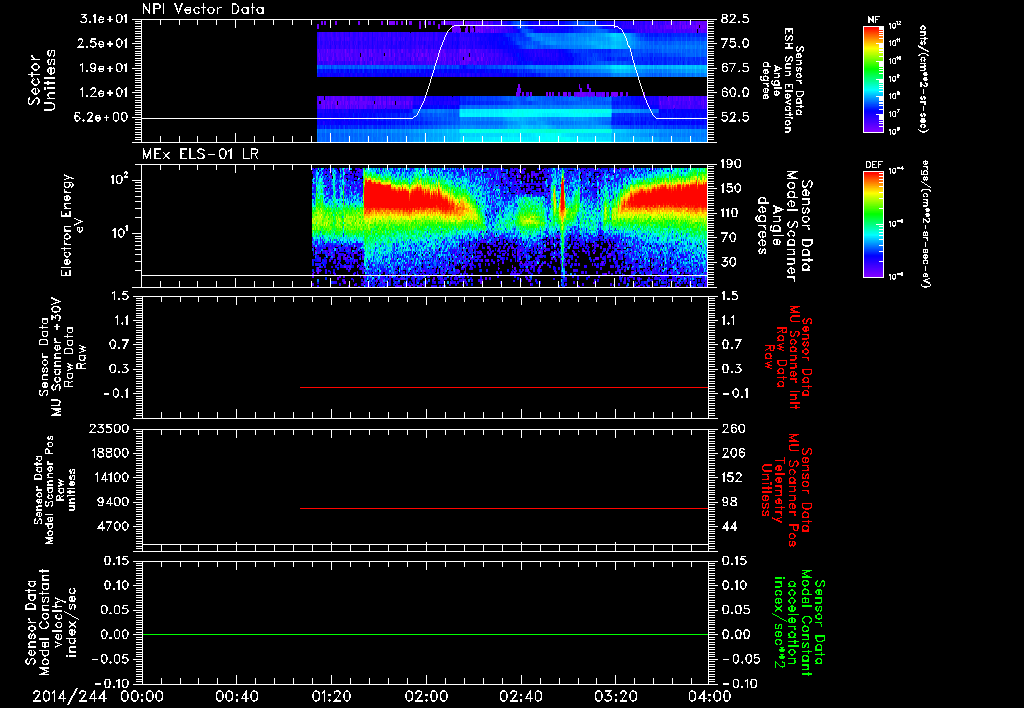Click the 04:00 time tick label

click(x=710, y=696)
